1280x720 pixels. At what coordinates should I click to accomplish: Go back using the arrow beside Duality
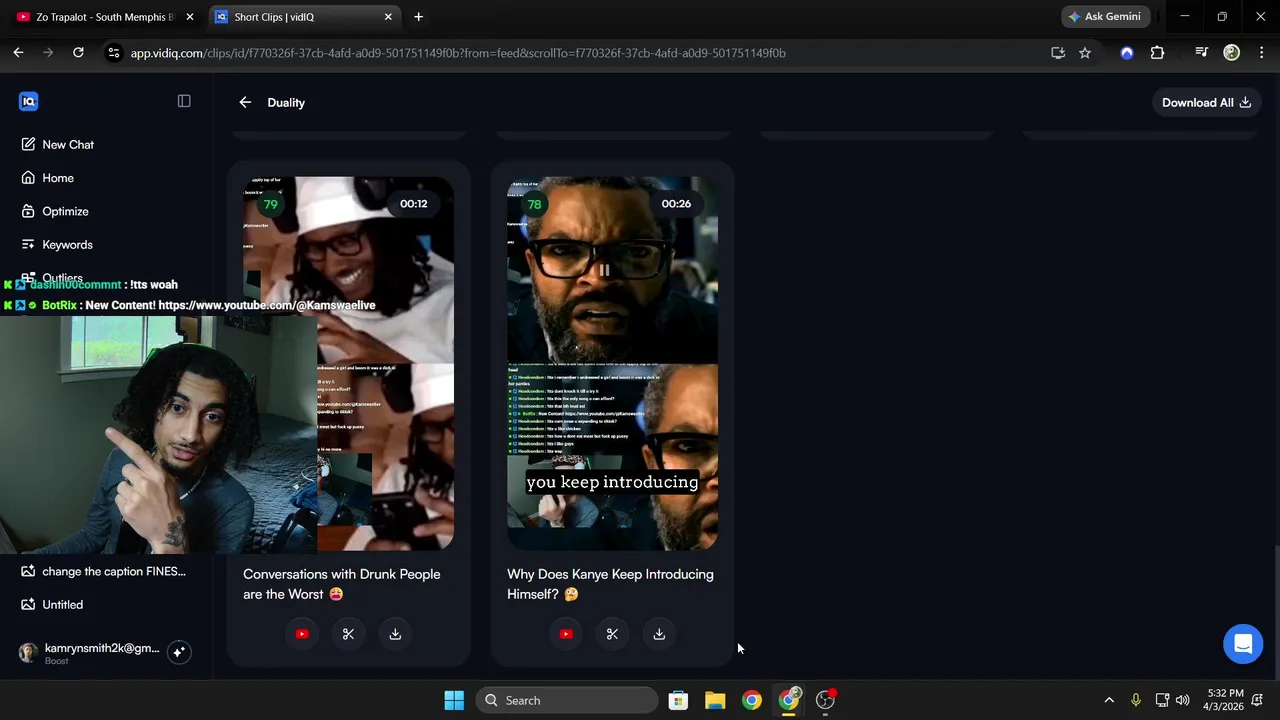245,102
